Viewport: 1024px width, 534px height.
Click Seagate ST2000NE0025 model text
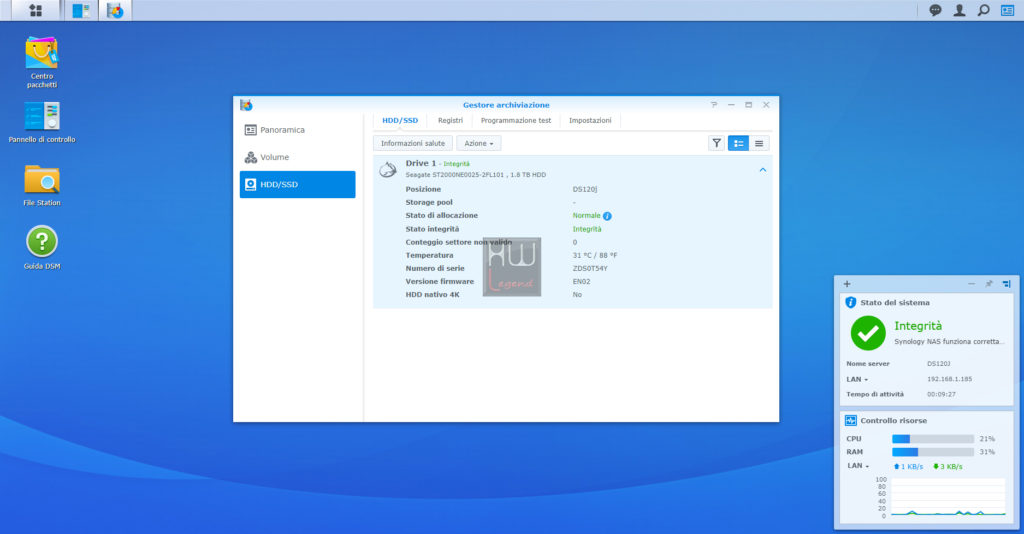point(475,175)
